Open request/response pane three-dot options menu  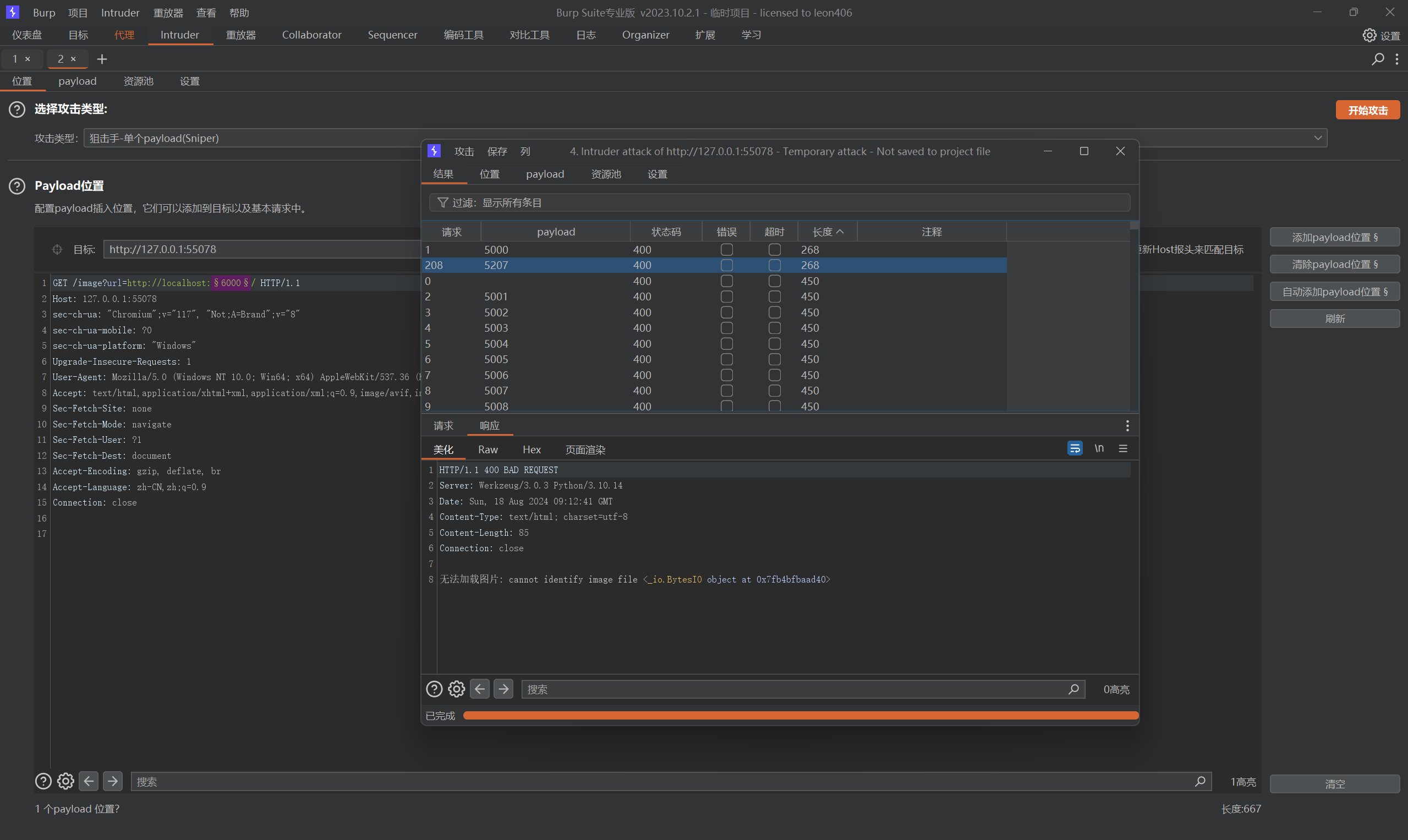coord(1127,426)
